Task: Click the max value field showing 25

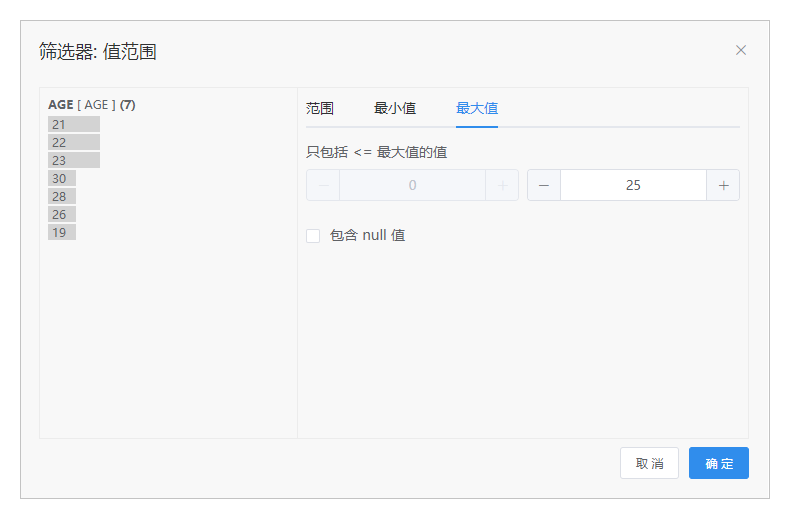Action: click(x=633, y=185)
